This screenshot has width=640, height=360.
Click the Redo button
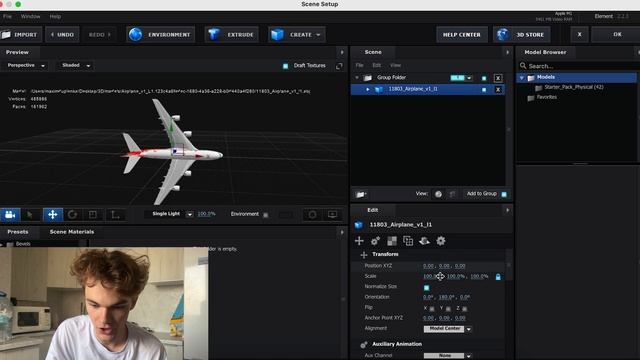coord(100,35)
